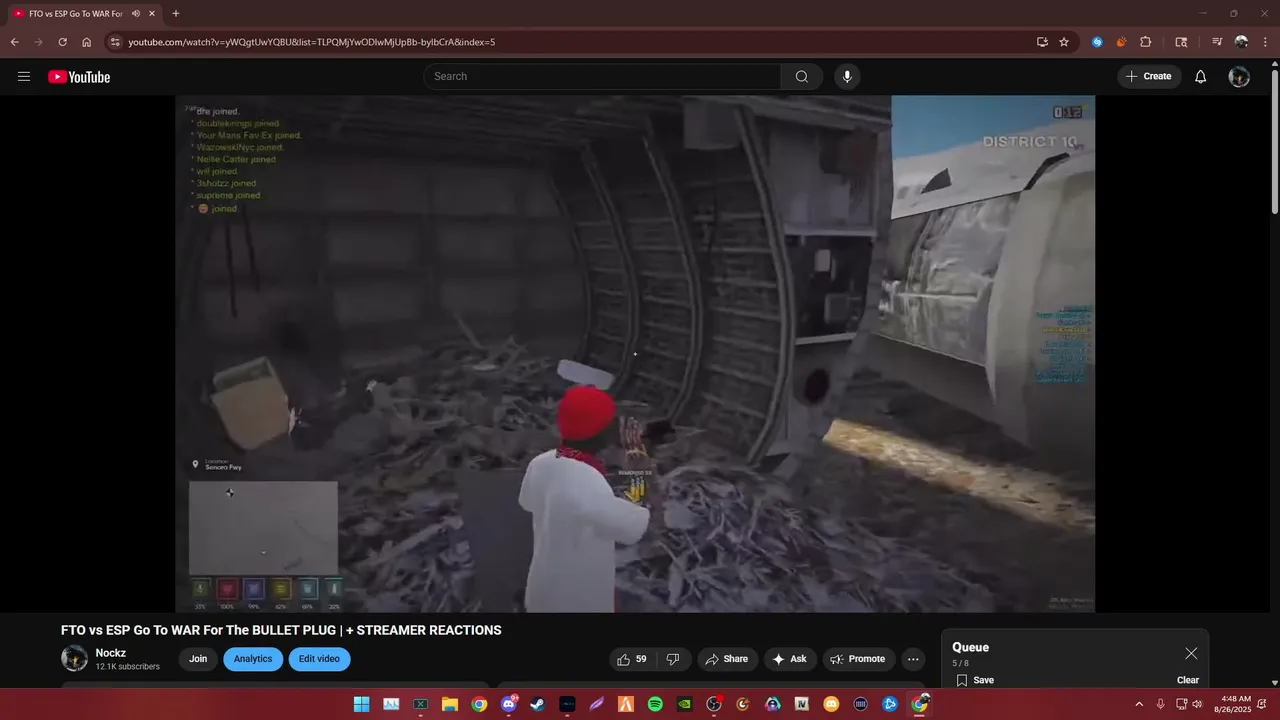Go to the YouTube home logo
Viewport: 1280px width, 720px height.
pos(79,77)
